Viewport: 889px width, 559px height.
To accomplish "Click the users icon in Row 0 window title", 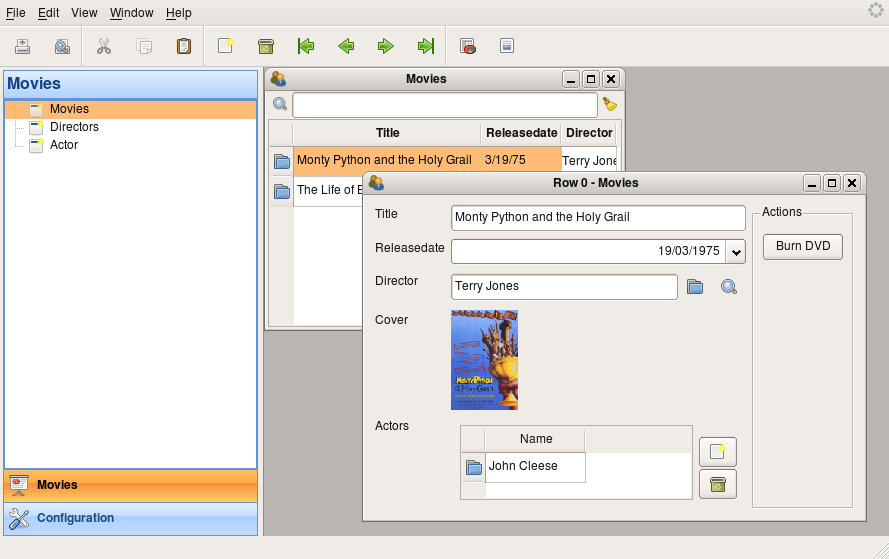I will pos(376,183).
